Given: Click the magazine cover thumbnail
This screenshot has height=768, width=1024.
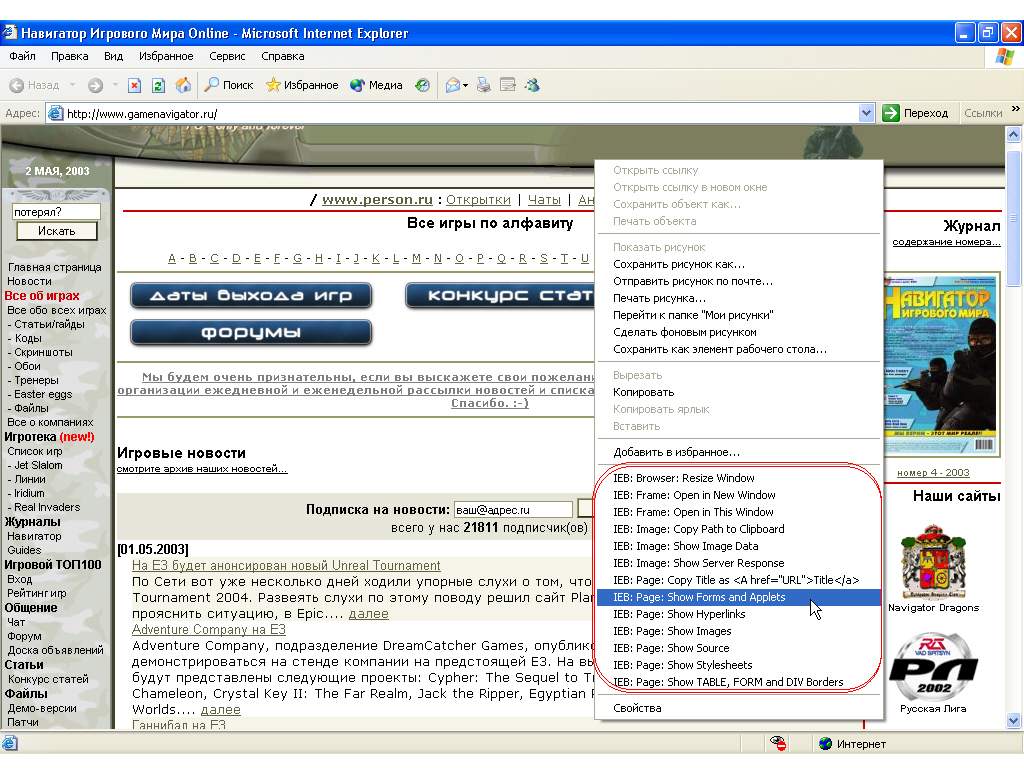Looking at the screenshot, I should [941, 364].
